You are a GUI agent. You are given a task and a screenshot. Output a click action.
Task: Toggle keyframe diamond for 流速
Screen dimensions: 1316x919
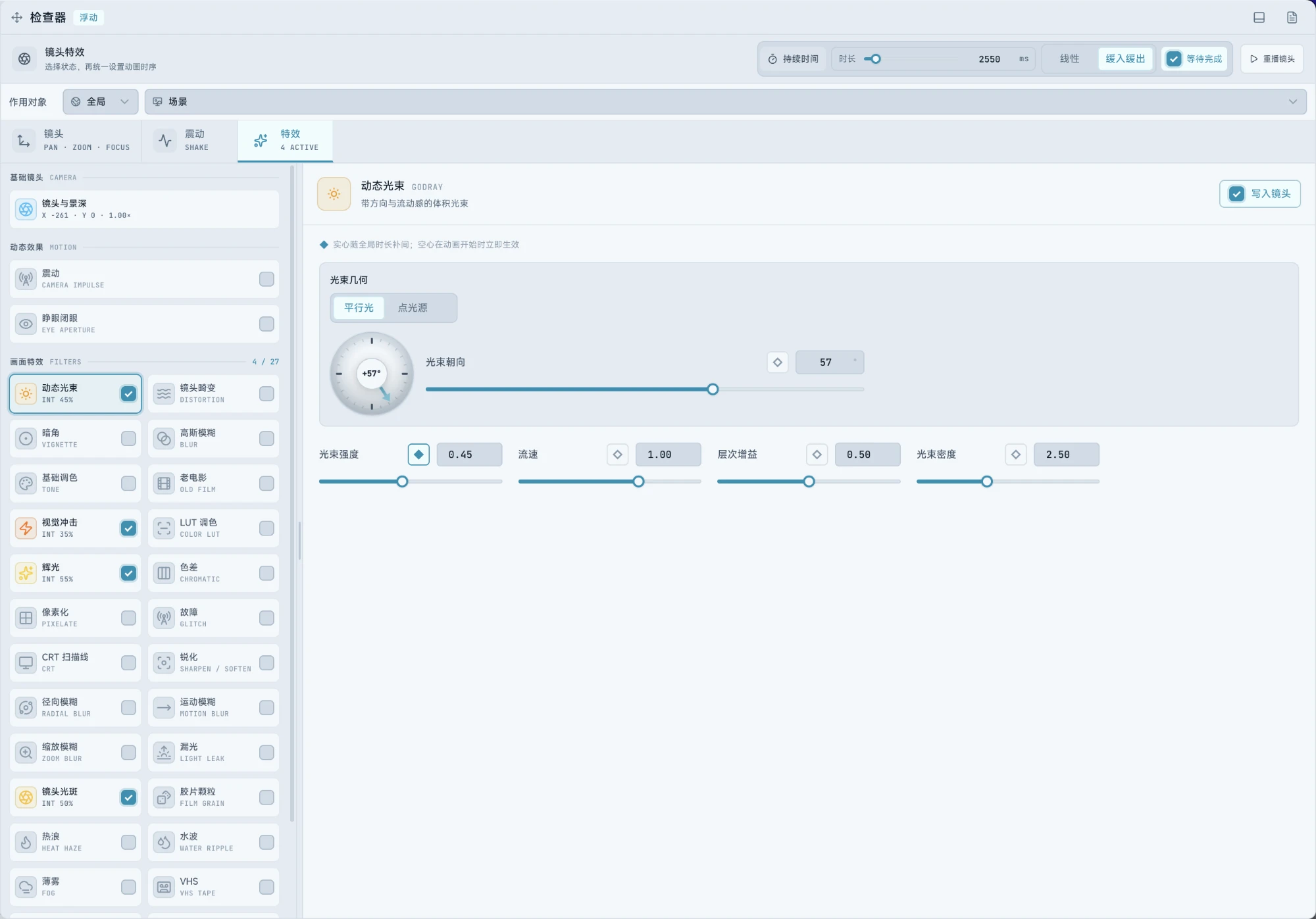pos(617,455)
